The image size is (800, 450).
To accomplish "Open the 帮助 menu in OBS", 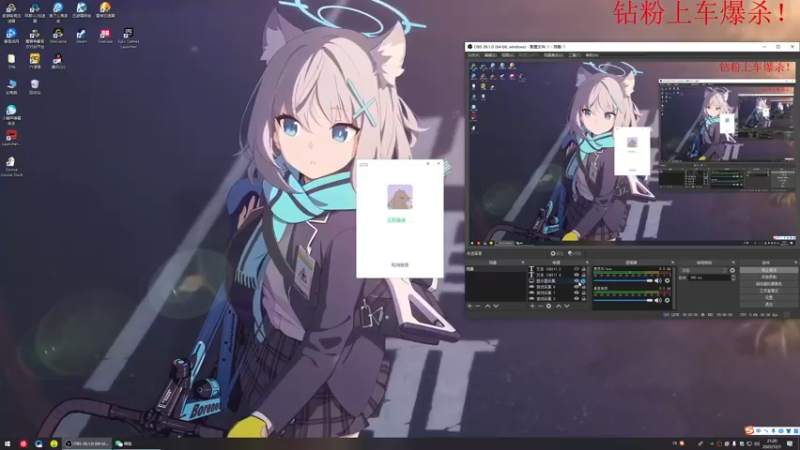I will coord(592,55).
